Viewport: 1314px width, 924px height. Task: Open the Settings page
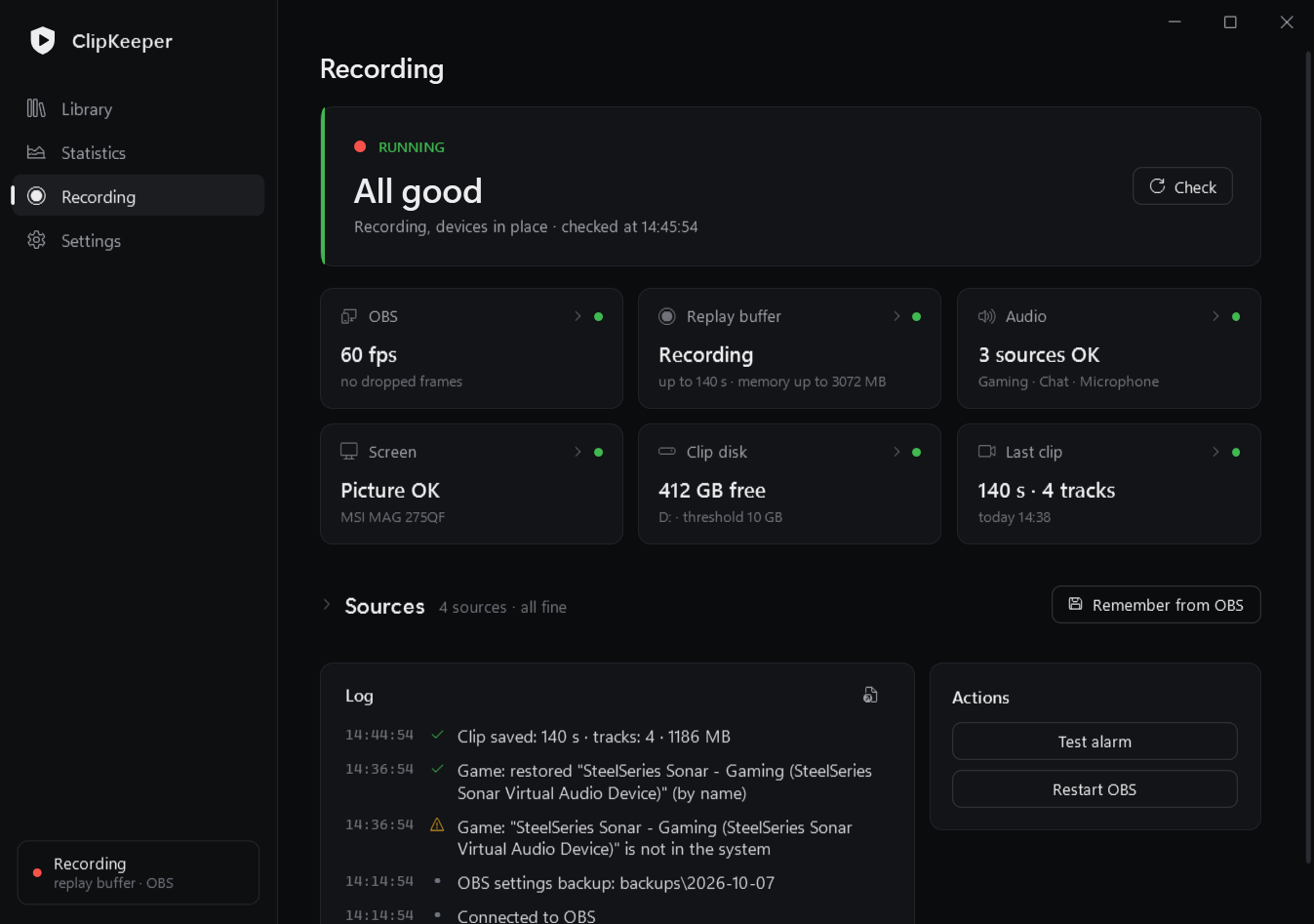[x=139, y=240]
